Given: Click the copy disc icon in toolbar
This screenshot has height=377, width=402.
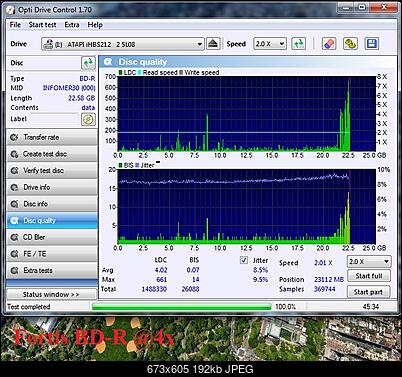Looking at the screenshot, I should click(350, 44).
